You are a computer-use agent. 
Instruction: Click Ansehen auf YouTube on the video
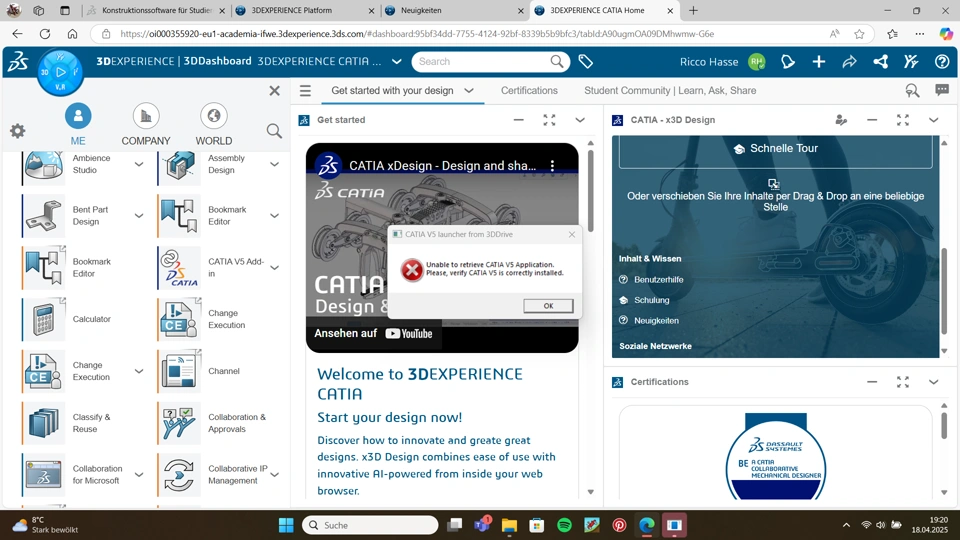pyautogui.click(x=373, y=334)
